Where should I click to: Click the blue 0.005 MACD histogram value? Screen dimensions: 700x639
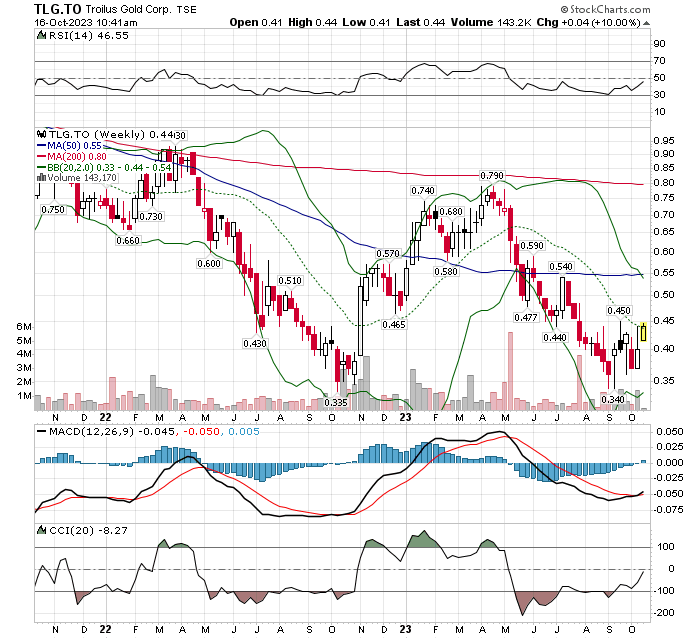click(x=244, y=432)
